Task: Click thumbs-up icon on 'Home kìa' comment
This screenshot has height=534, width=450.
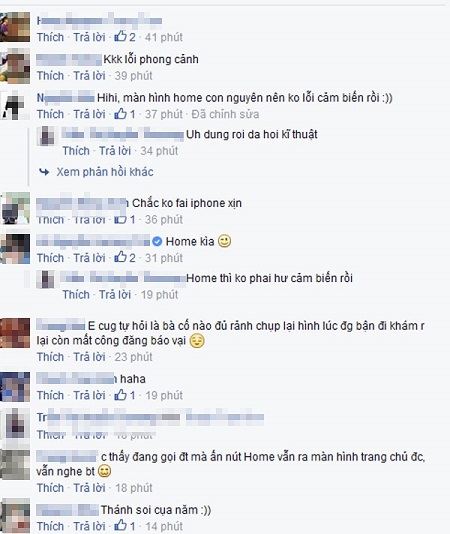Action: 120,257
